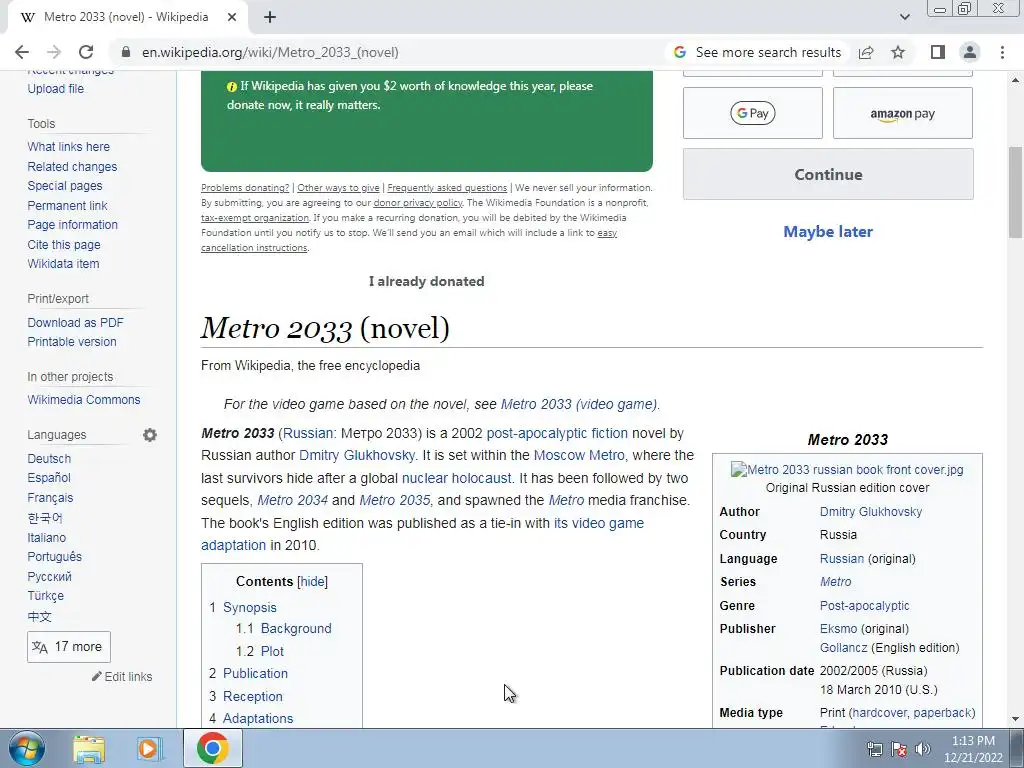Viewport: 1024px width, 768px height.
Task: Click the scrollbar down arrow
Action: point(1015,719)
